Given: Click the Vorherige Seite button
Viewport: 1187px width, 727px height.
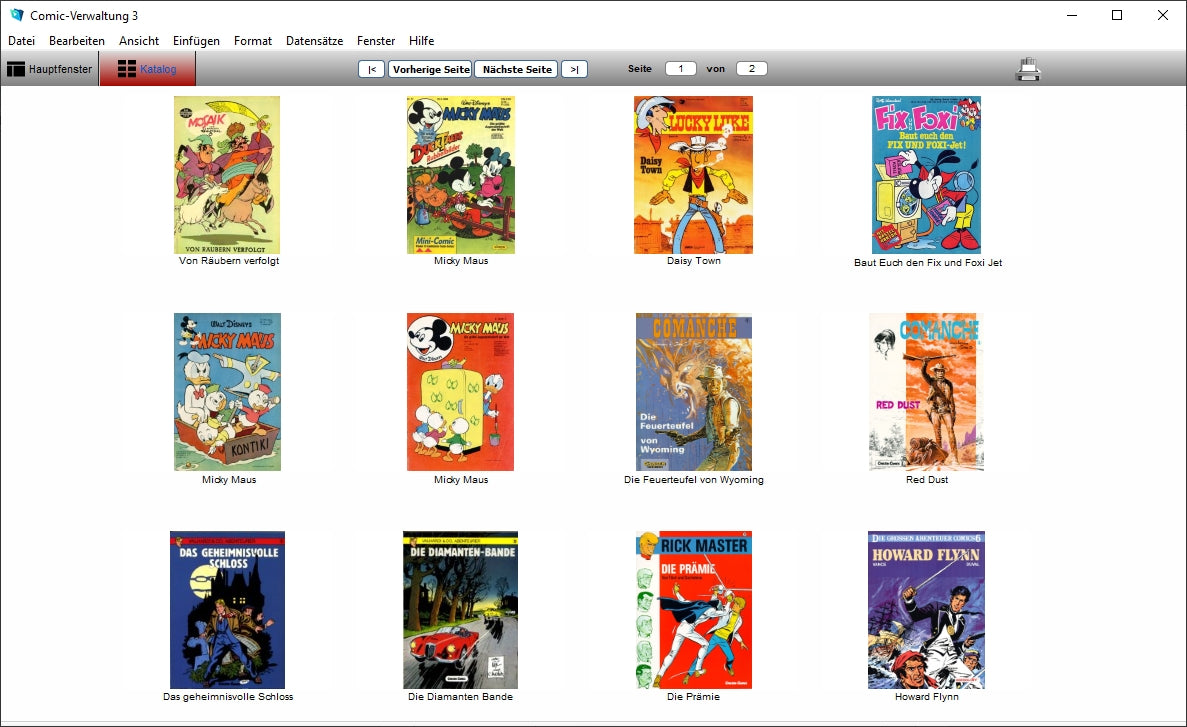Looking at the screenshot, I should pos(431,69).
